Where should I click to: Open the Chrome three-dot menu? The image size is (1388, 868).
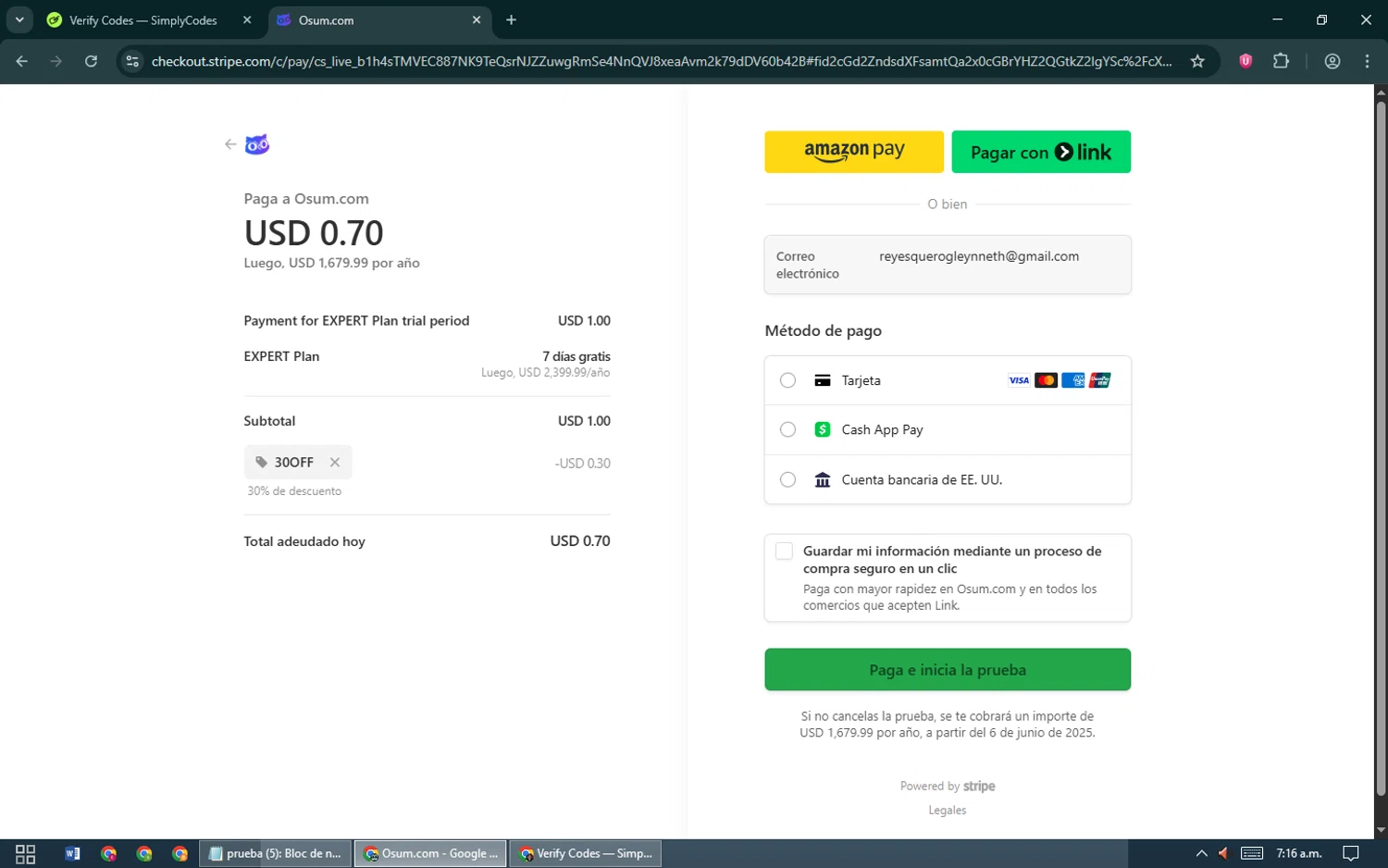point(1367,61)
